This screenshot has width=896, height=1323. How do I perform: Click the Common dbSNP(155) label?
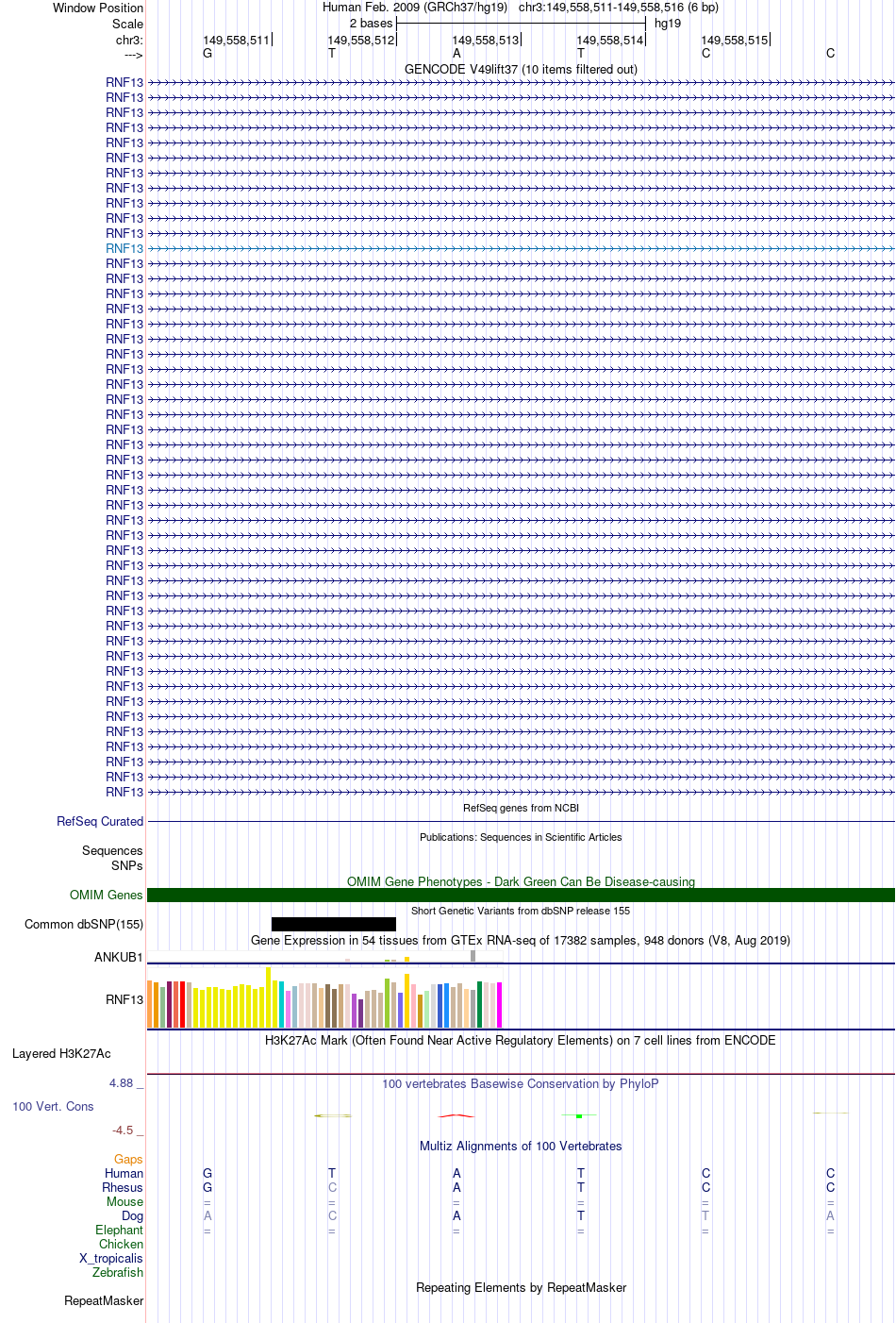[84, 925]
